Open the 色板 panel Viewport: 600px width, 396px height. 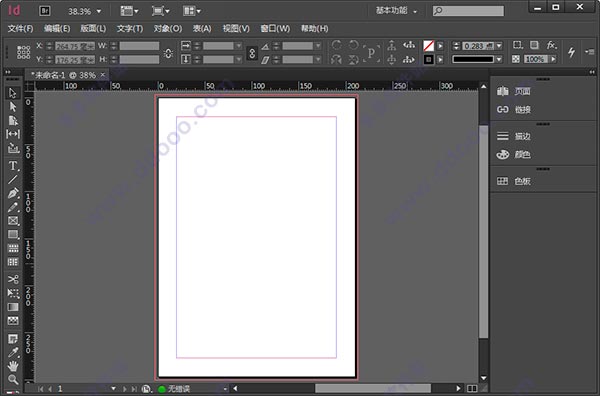pyautogui.click(x=514, y=181)
